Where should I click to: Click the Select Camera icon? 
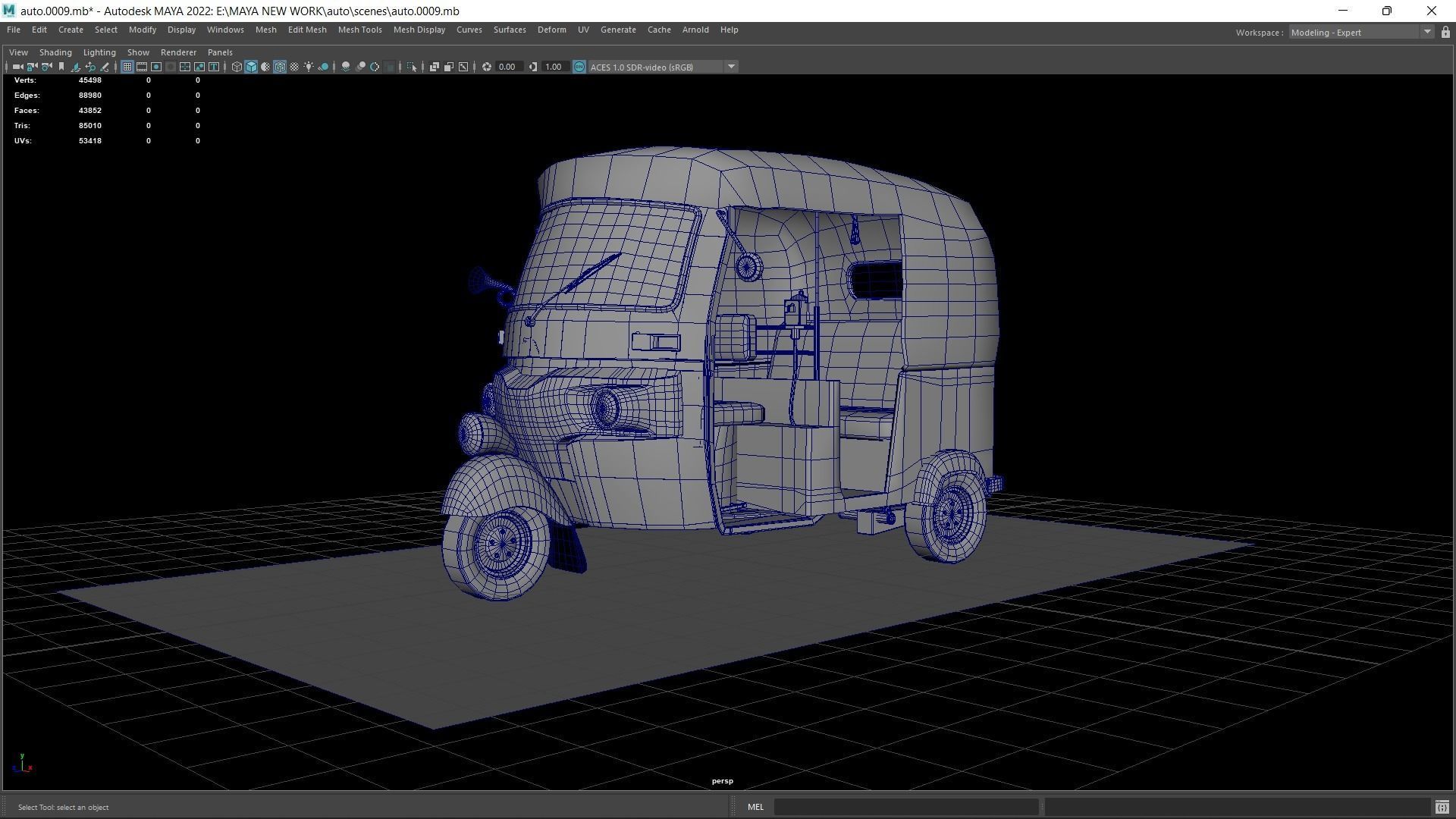[x=17, y=67]
